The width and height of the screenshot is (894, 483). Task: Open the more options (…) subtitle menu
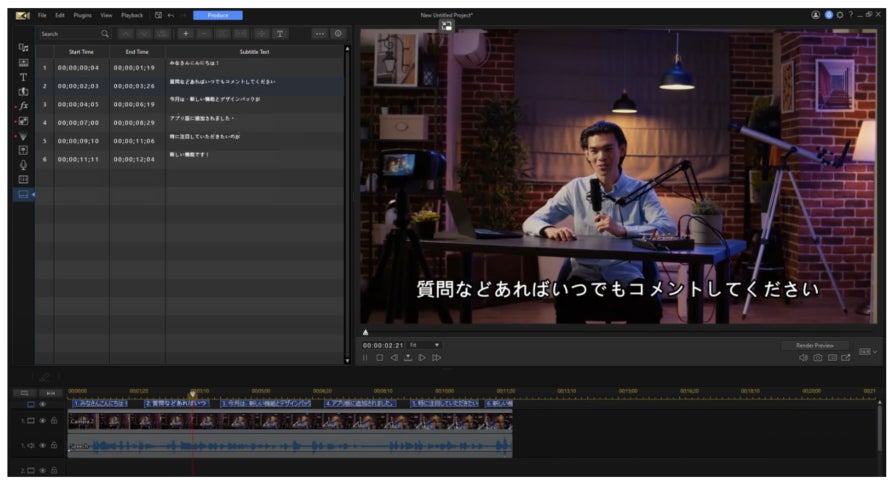[320, 34]
